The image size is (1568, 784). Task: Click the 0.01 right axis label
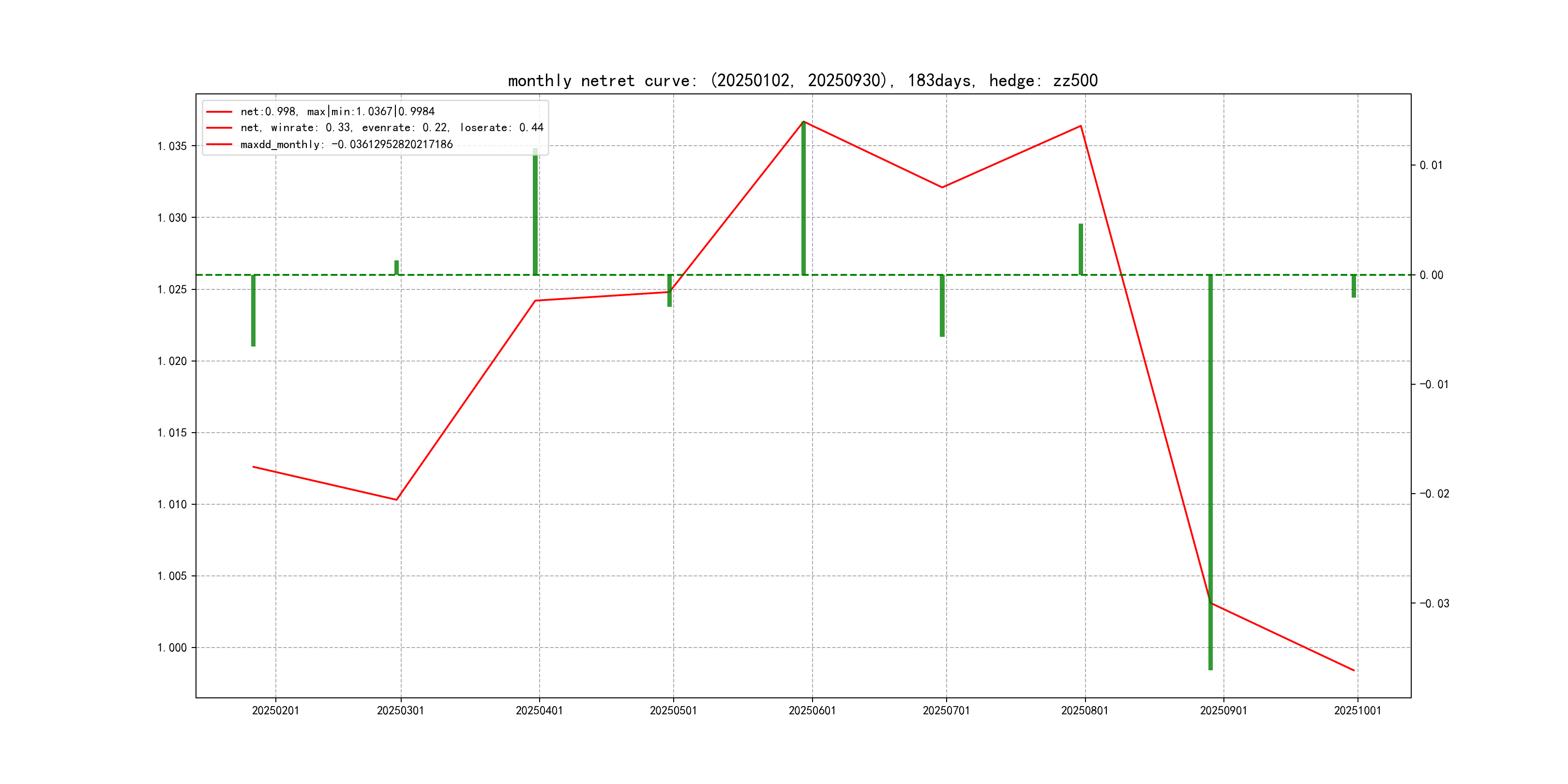click(1431, 165)
